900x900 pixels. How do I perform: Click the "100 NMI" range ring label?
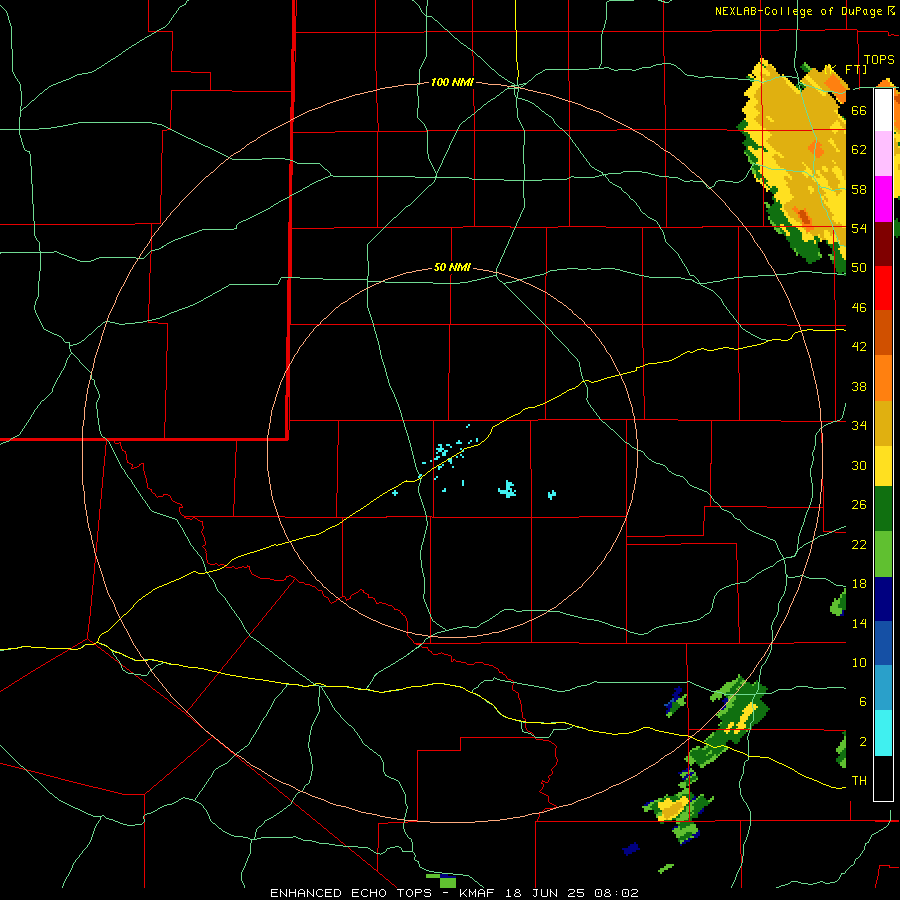click(x=452, y=83)
